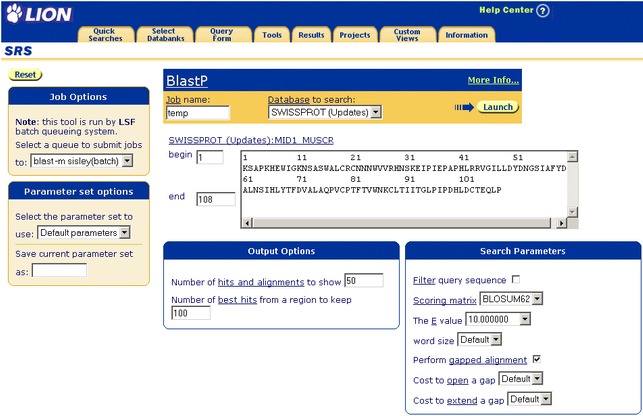Image resolution: width=643 pixels, height=416 pixels.
Task: Open the gapped alignment help link
Action: click(x=488, y=360)
